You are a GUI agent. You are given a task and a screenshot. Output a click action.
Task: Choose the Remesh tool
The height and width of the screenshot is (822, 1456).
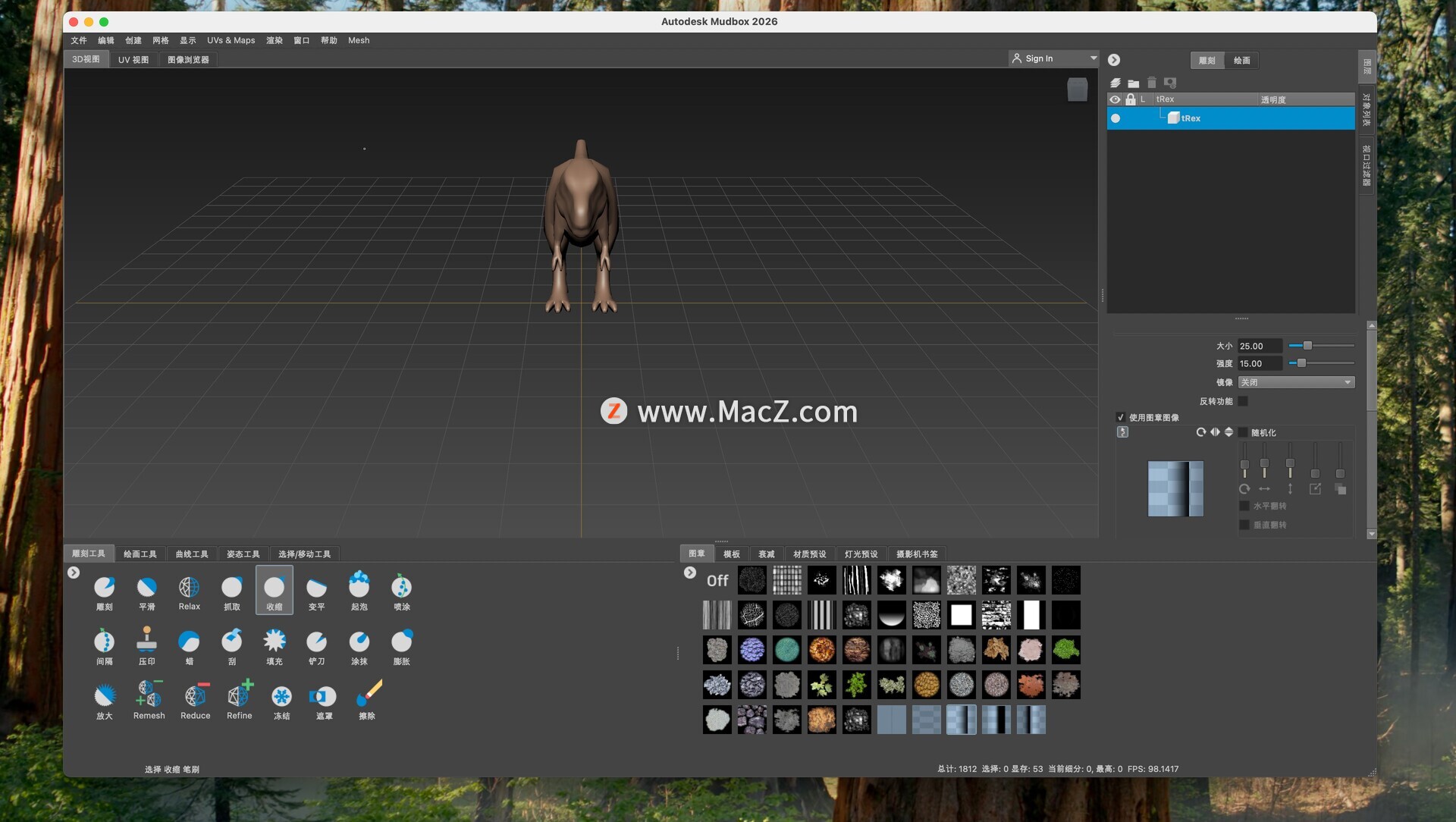[x=149, y=701]
